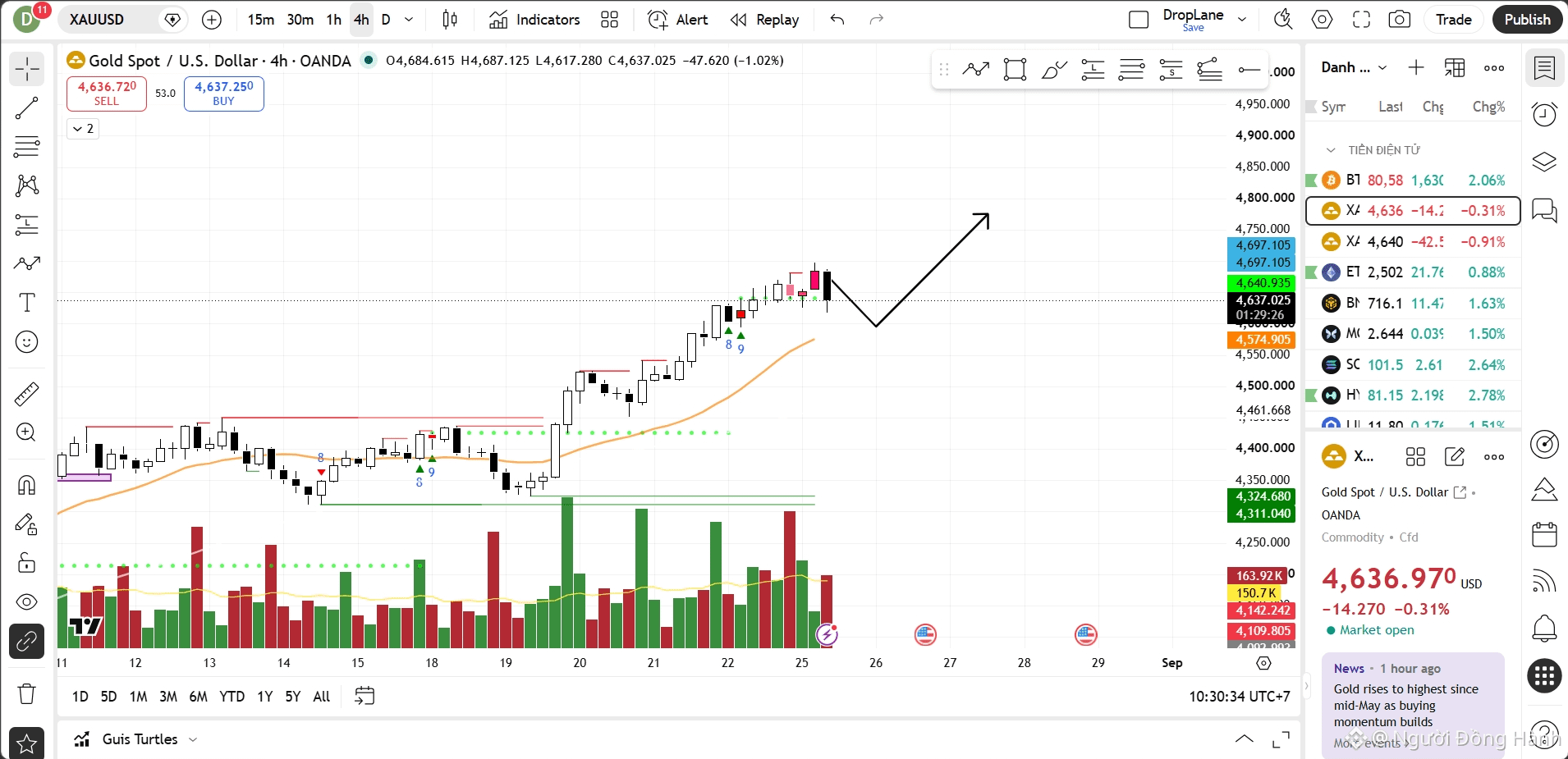The width and height of the screenshot is (1568, 759).
Task: Set chart range to YTD
Action: pos(232,697)
